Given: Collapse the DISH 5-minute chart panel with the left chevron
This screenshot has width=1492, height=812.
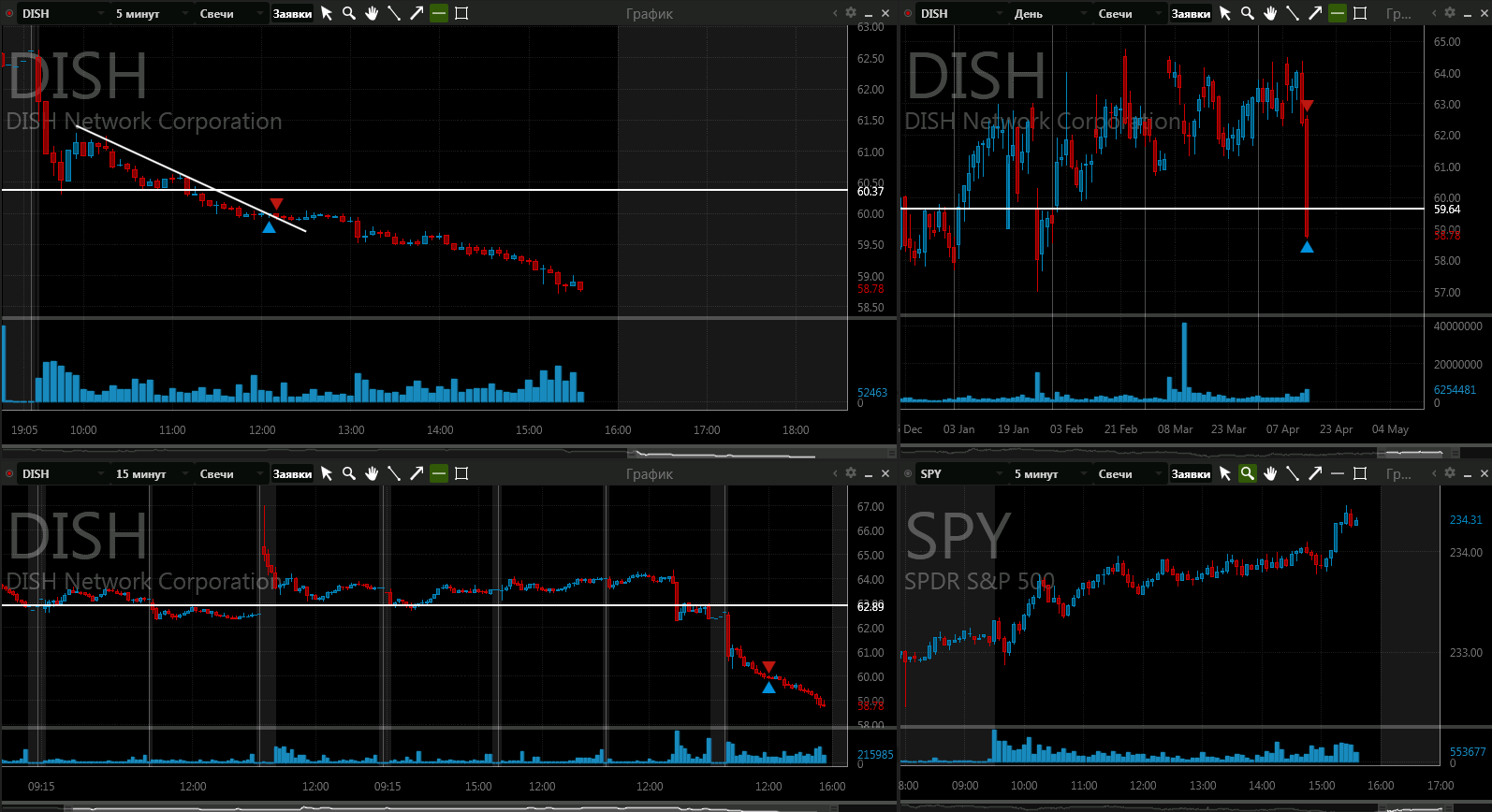Looking at the screenshot, I should coord(835,13).
